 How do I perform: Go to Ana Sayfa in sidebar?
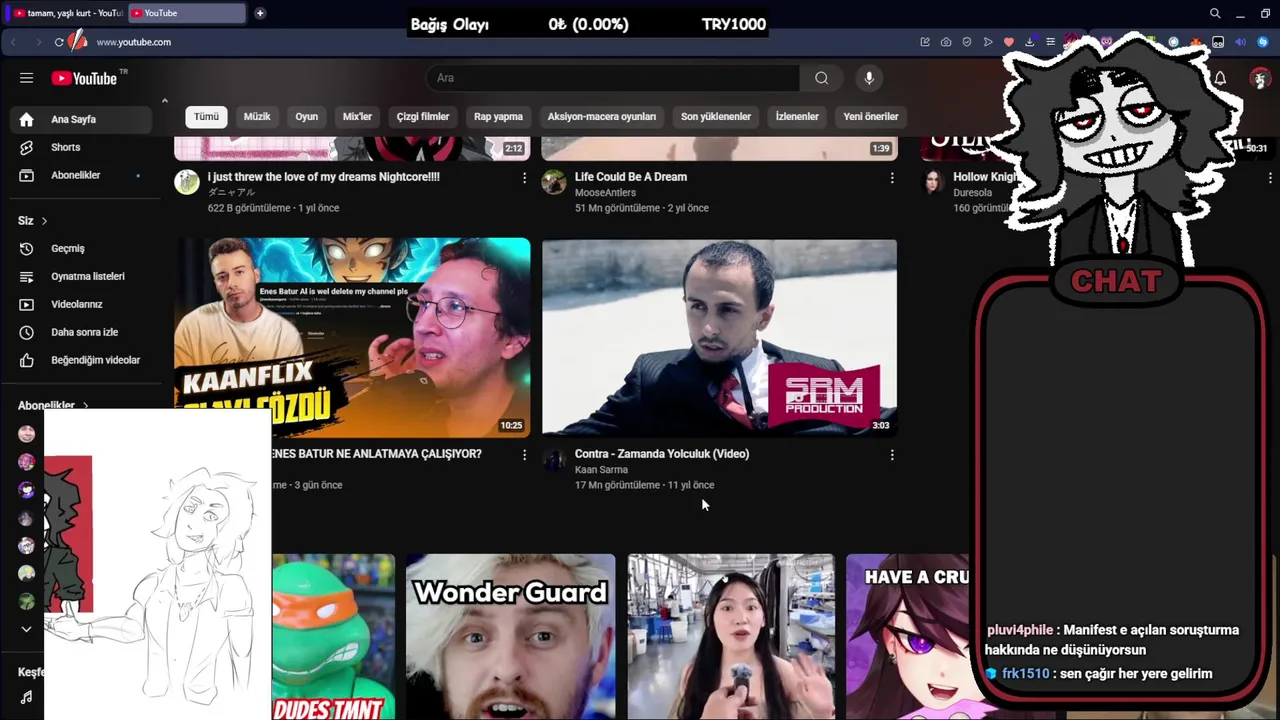pyautogui.click(x=81, y=119)
